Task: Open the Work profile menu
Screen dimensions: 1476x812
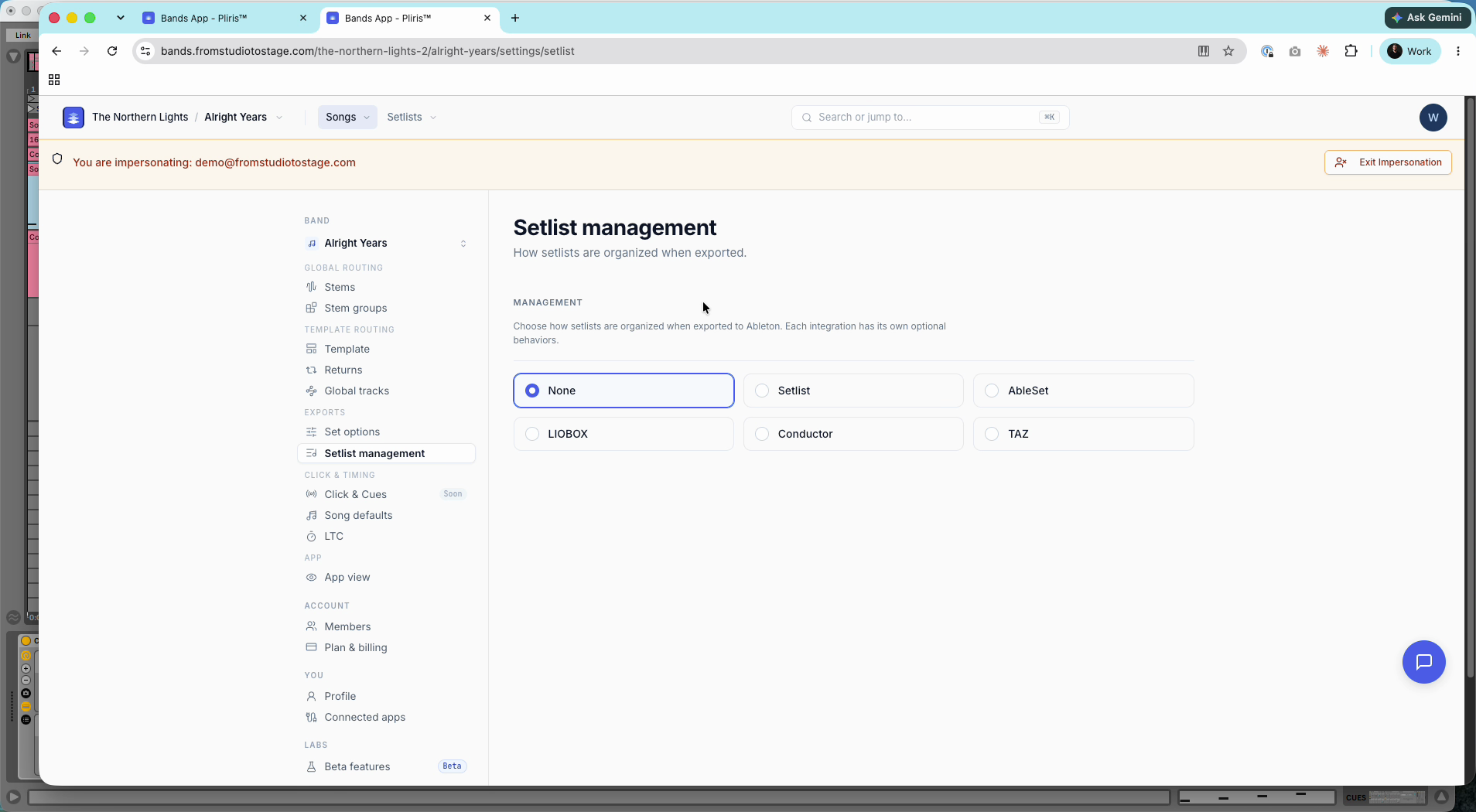Action: 1409,51
